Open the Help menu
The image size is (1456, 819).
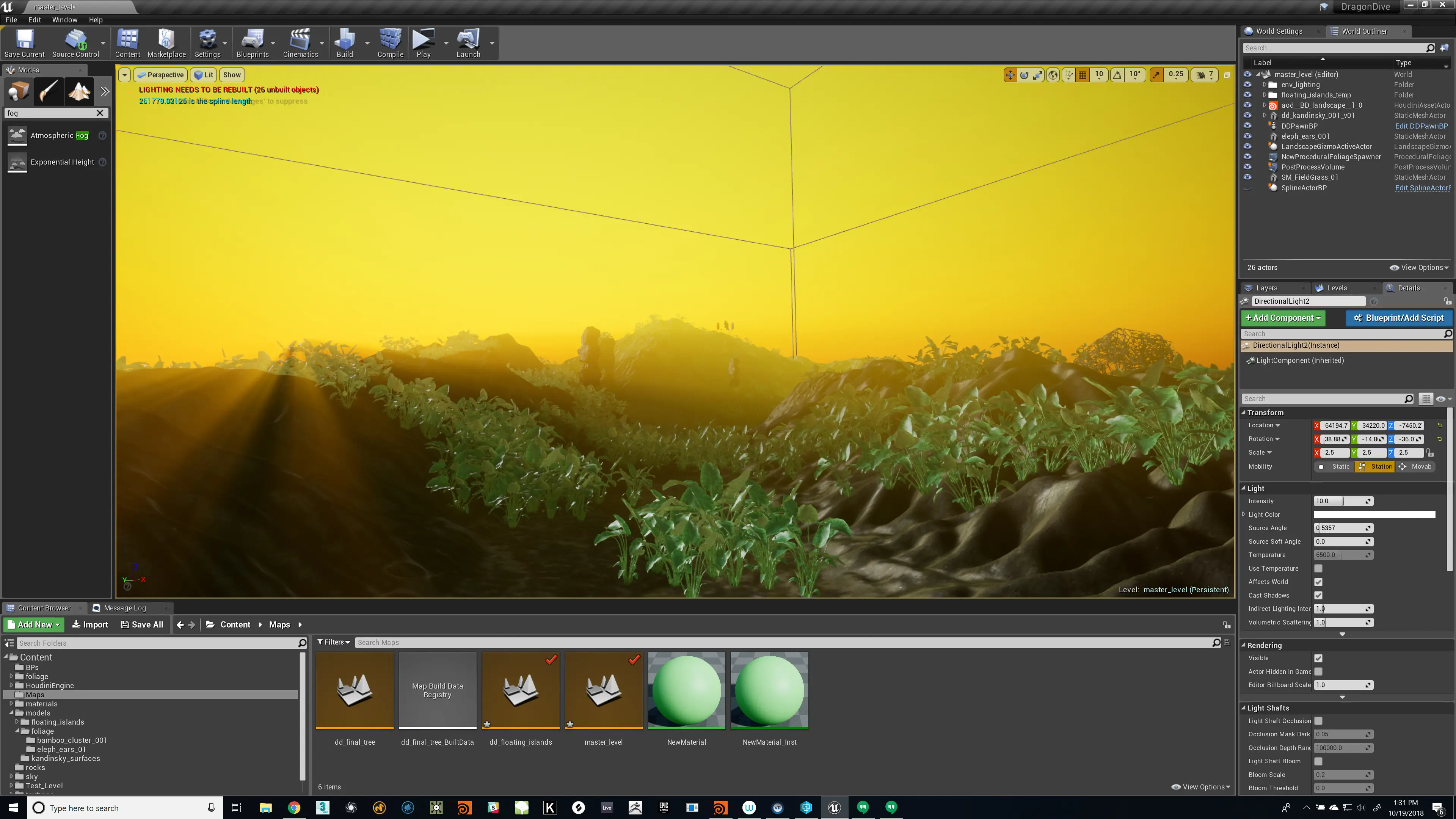(96, 19)
